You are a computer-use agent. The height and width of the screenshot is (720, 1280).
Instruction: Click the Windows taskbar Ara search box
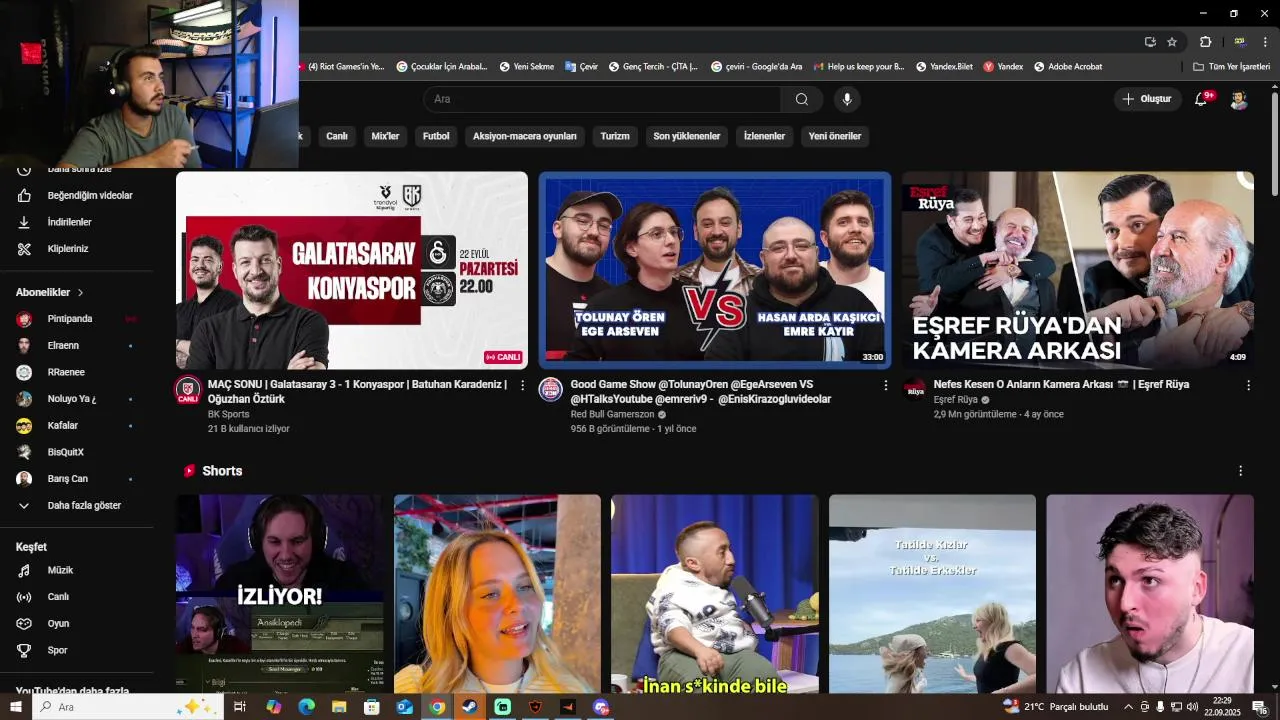129,707
